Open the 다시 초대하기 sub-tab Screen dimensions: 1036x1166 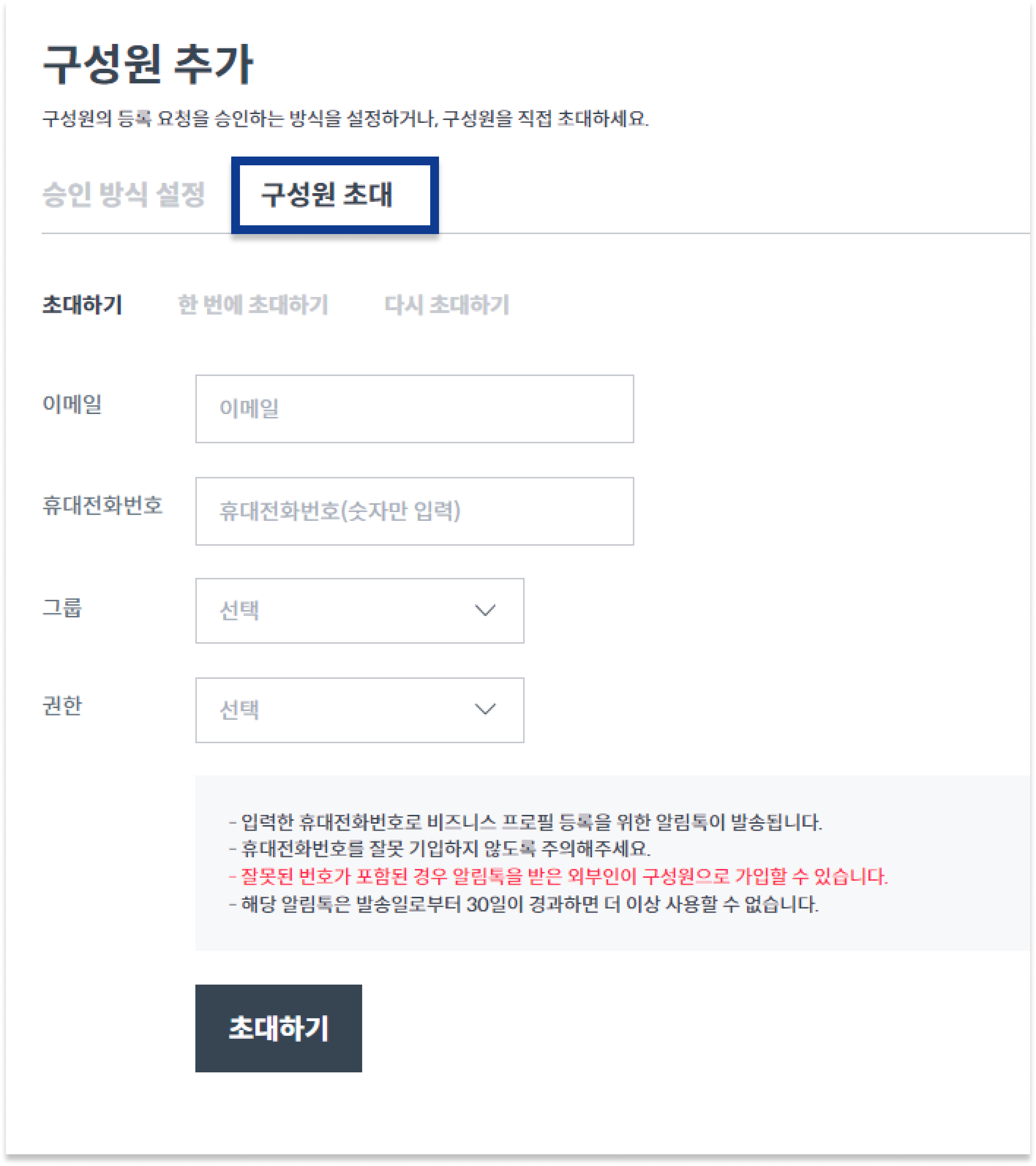pos(447,305)
